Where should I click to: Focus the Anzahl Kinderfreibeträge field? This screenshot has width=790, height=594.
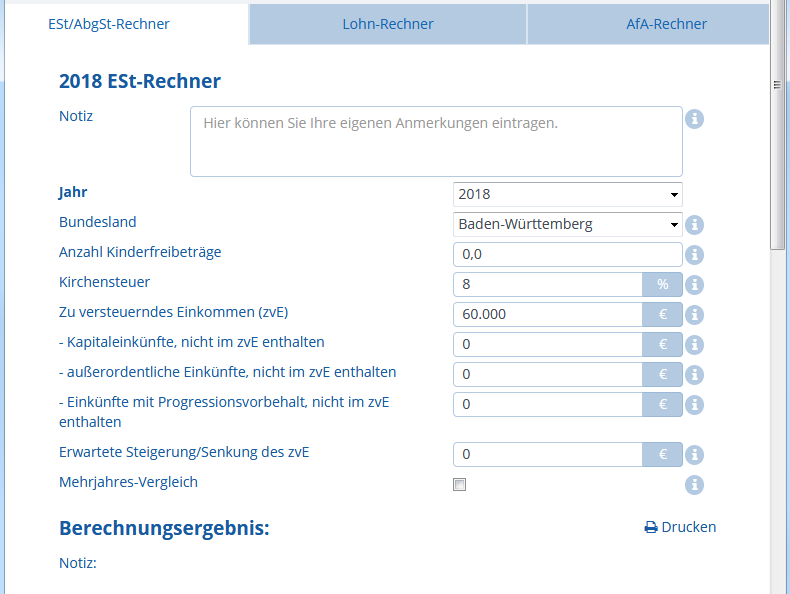point(568,254)
